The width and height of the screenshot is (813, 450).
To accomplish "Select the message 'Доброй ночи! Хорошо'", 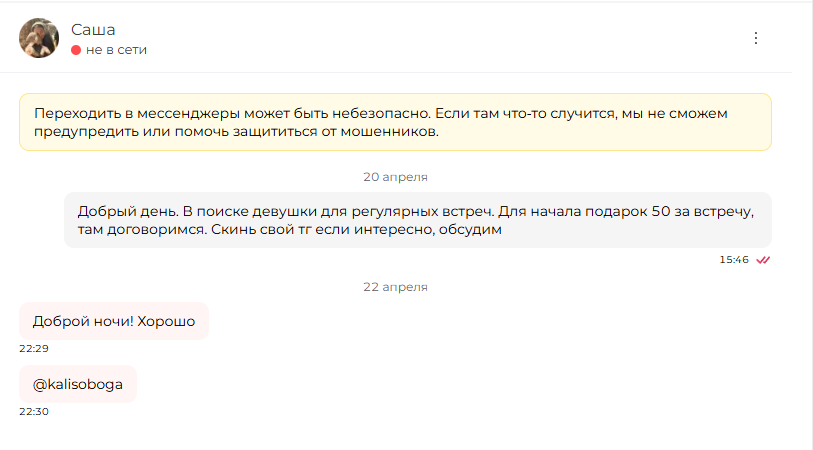I will pos(114,321).
